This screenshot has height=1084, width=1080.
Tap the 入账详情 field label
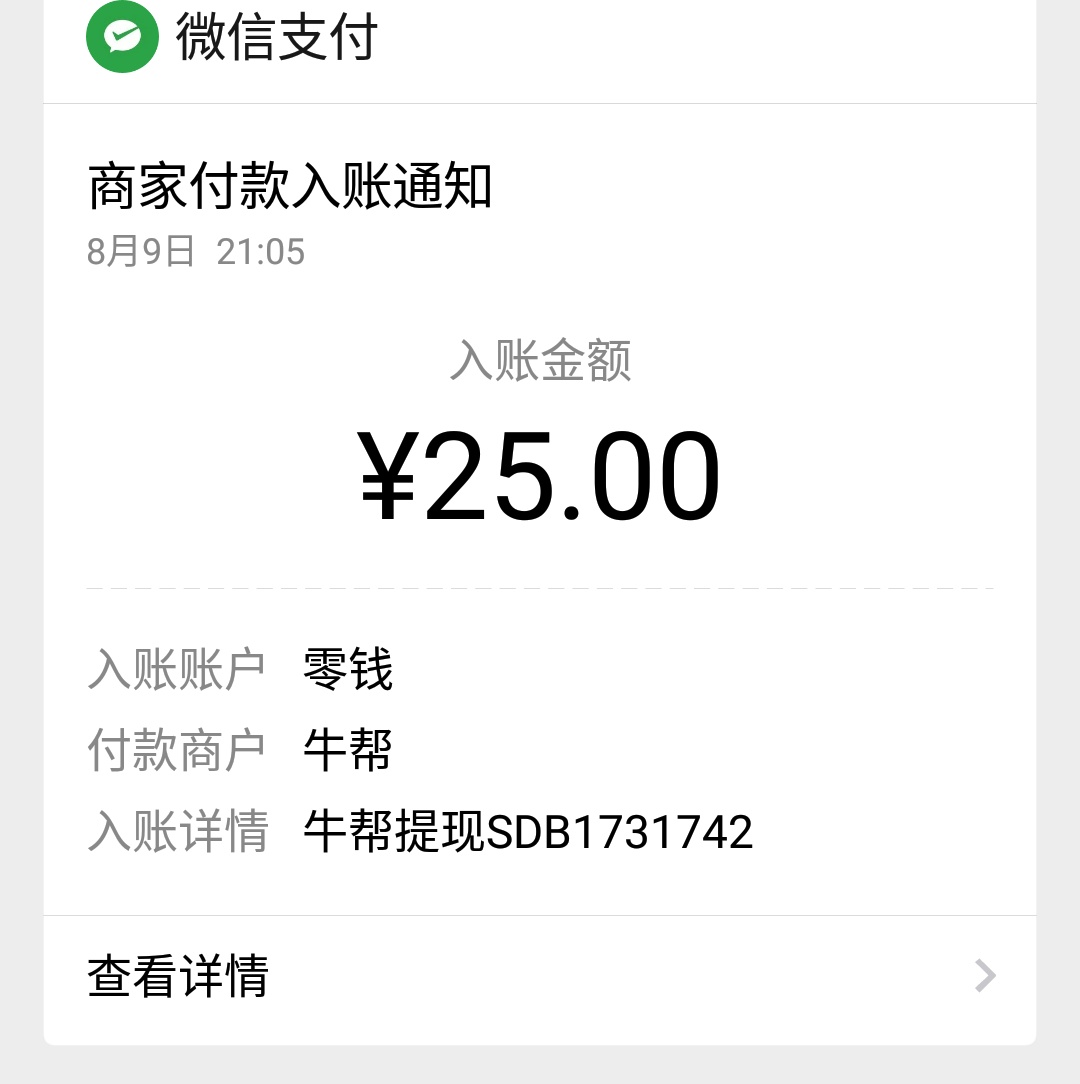pyautogui.click(x=177, y=831)
